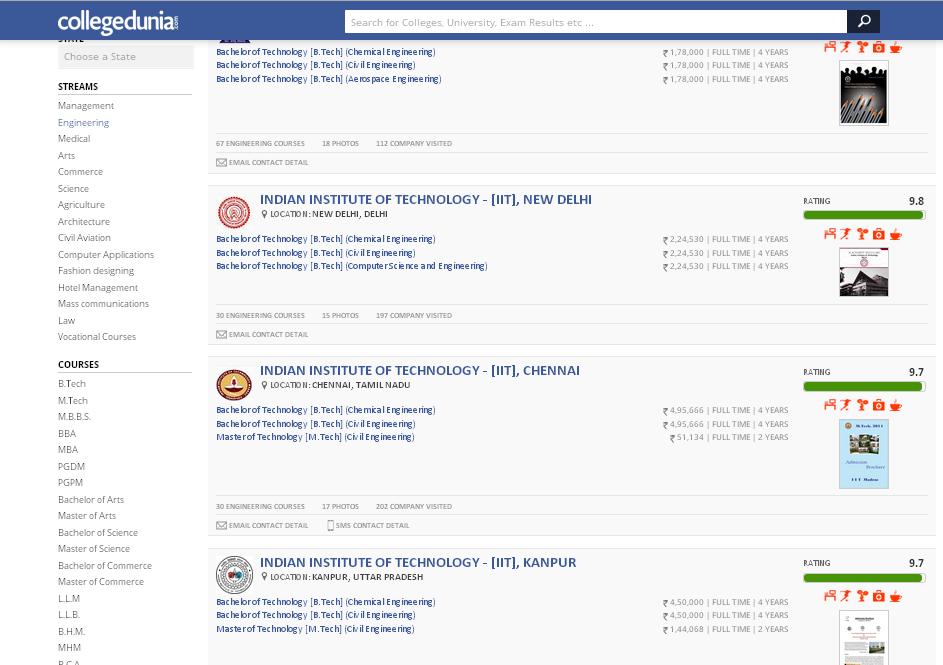Click envelope icon in IIT Chennai card
Image resolution: width=943 pixels, height=665 pixels.
tap(221, 526)
